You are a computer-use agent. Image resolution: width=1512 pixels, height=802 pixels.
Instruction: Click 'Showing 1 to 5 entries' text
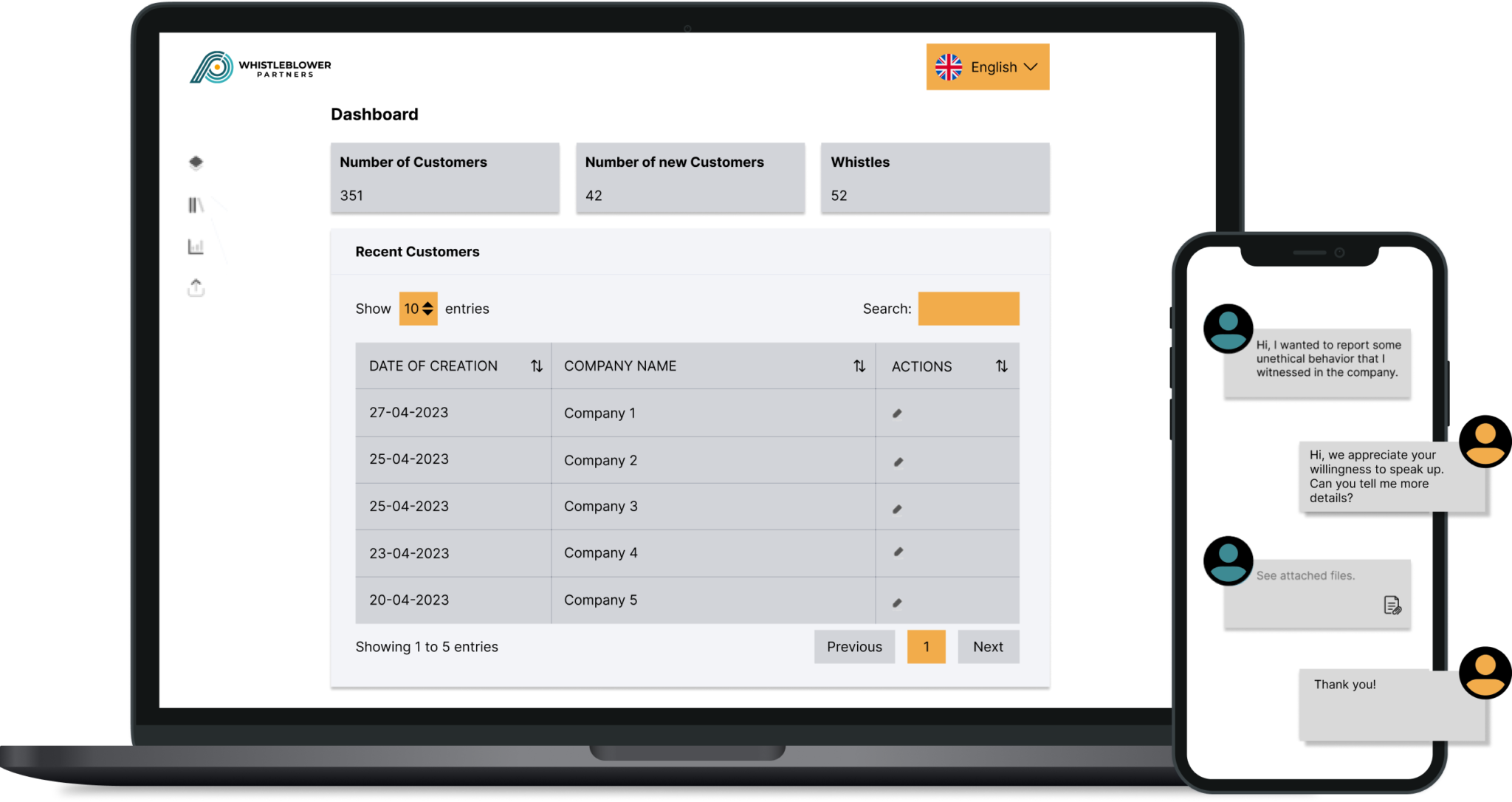click(427, 647)
